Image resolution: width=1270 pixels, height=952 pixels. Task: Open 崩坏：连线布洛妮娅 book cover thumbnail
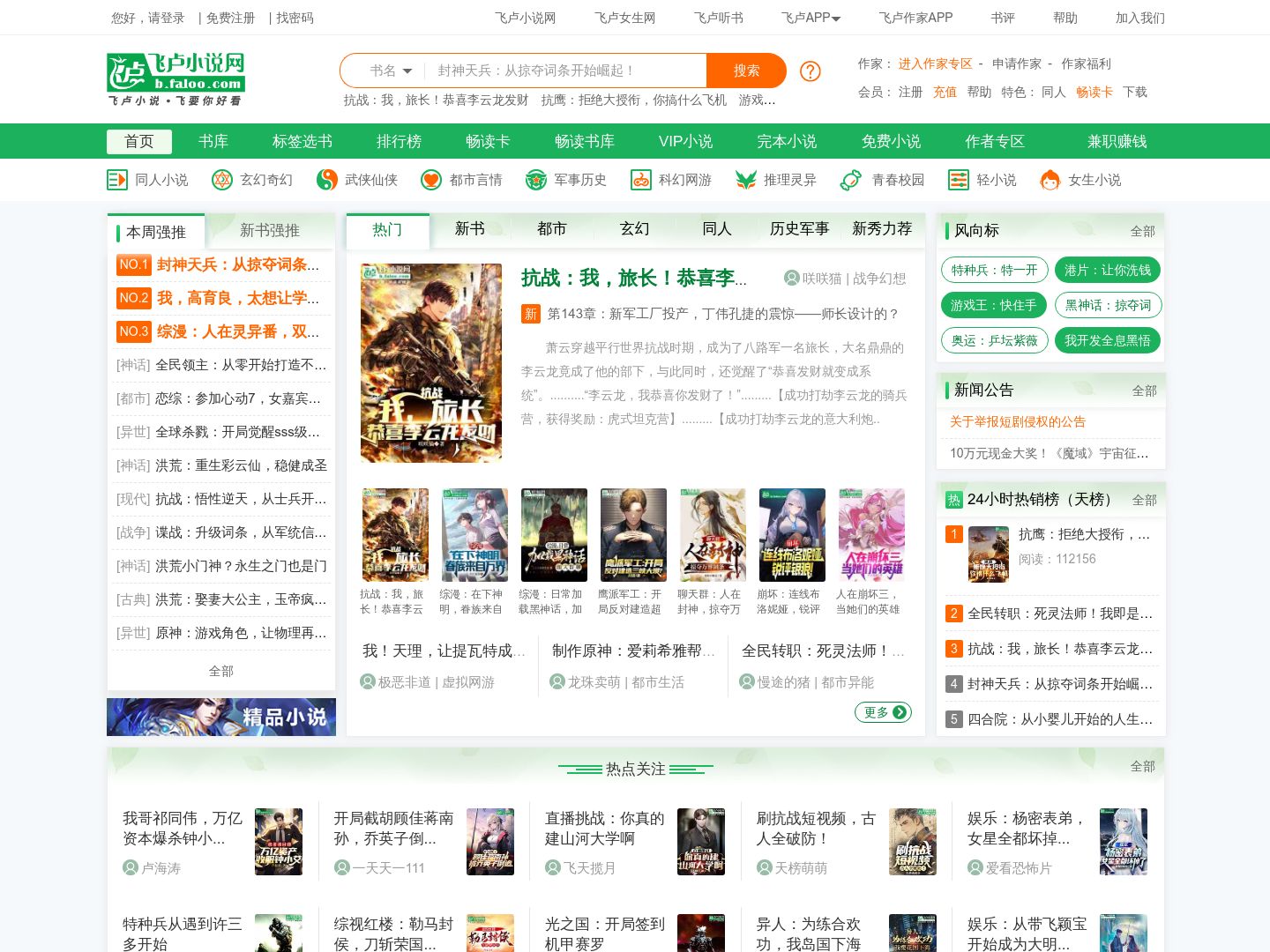click(x=792, y=535)
